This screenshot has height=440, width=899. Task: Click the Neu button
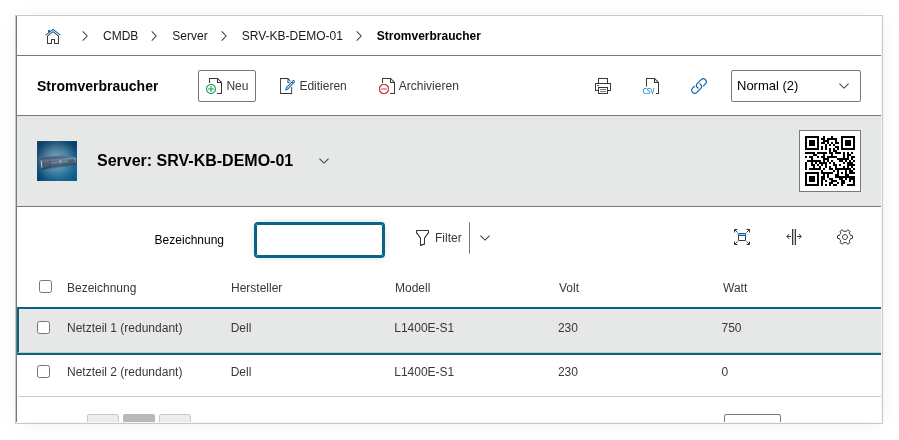tap(227, 86)
